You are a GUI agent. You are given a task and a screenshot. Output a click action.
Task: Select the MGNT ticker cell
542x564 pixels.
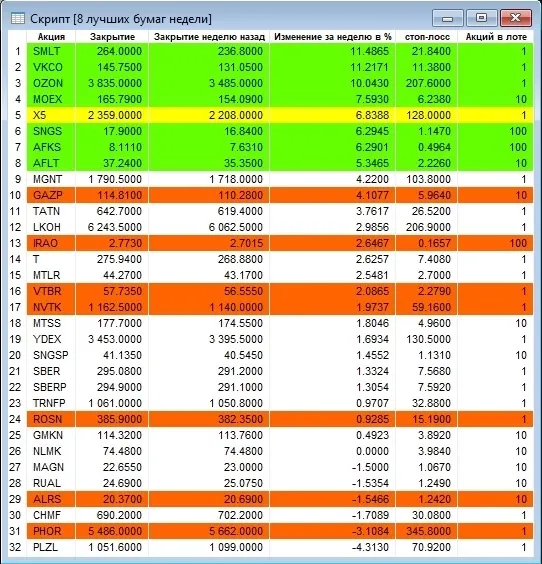point(51,179)
